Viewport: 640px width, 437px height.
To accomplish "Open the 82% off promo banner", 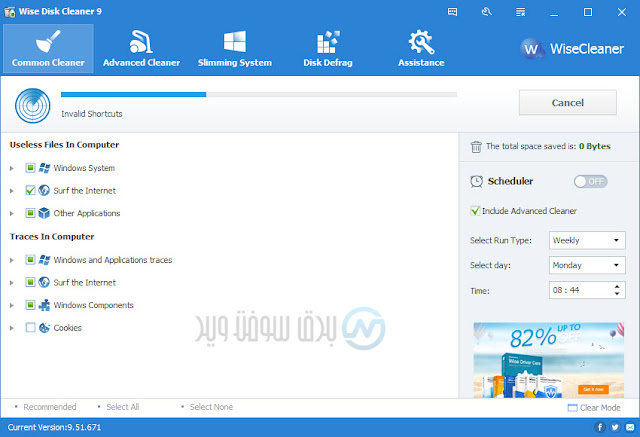I will click(x=549, y=360).
